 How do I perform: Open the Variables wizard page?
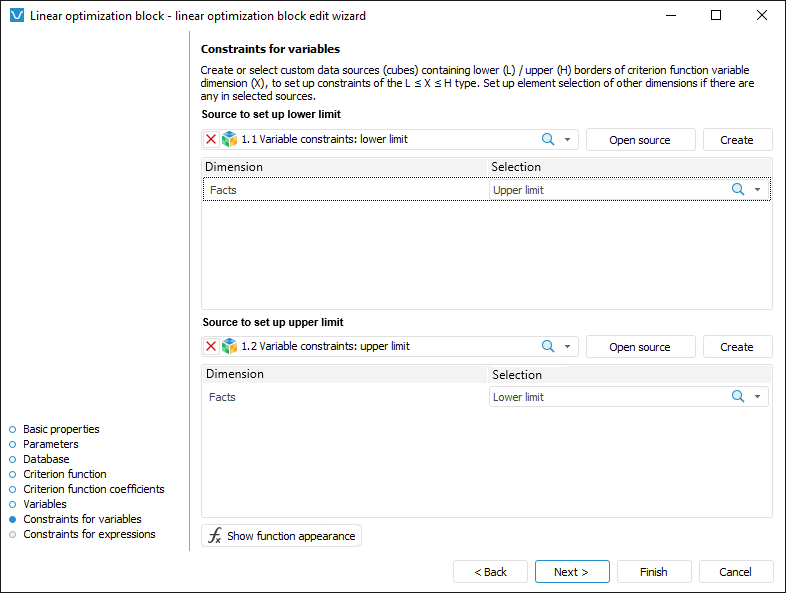click(44, 504)
